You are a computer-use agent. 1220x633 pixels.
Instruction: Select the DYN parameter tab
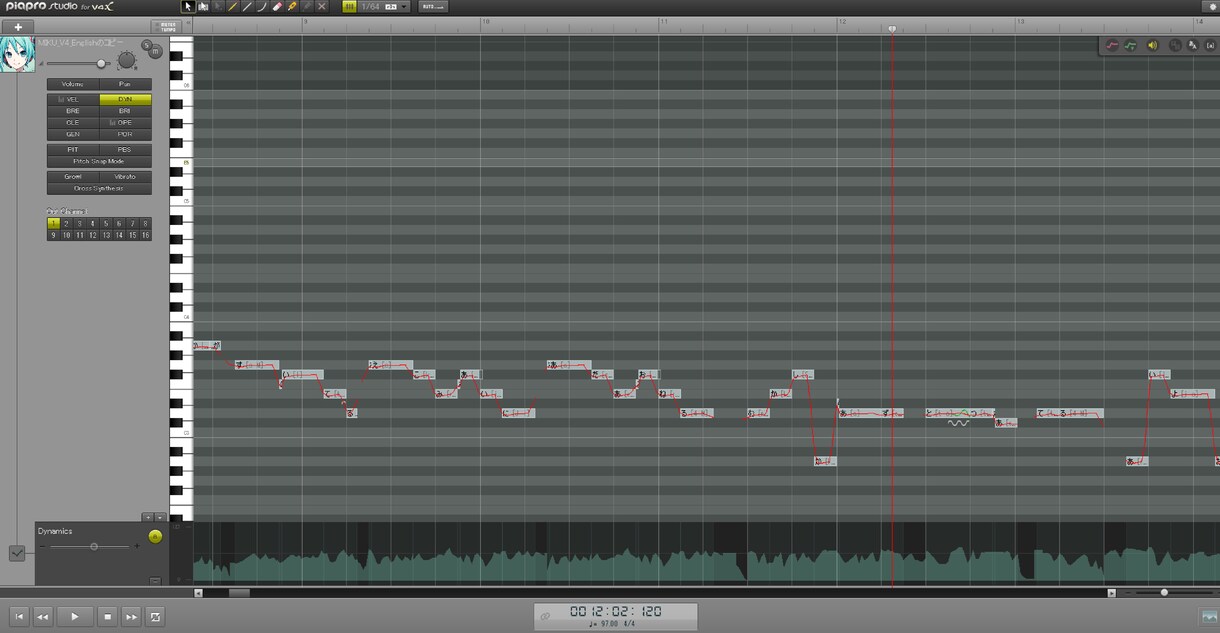pyautogui.click(x=125, y=100)
